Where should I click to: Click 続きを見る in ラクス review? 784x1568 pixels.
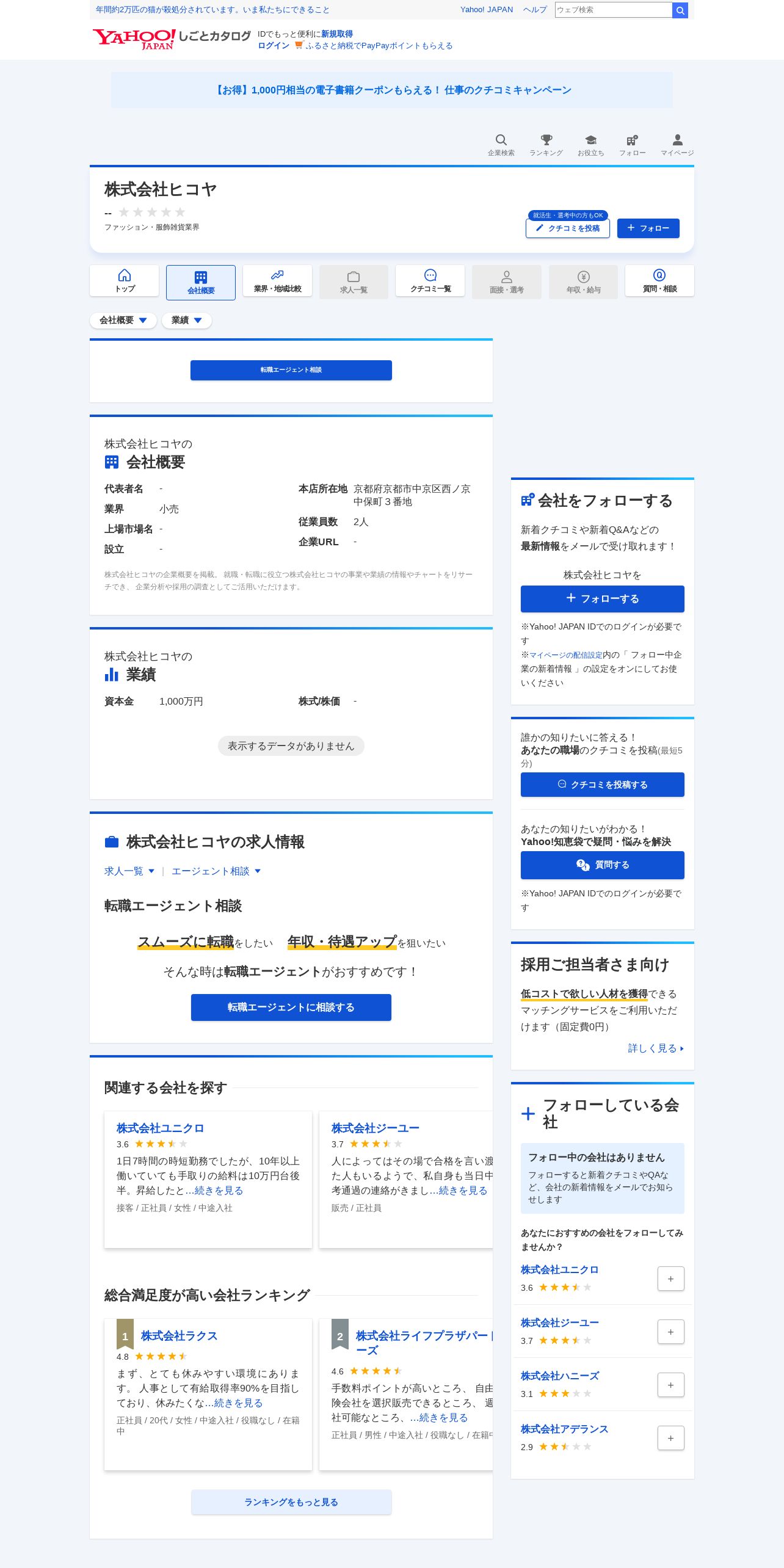pos(238,1403)
